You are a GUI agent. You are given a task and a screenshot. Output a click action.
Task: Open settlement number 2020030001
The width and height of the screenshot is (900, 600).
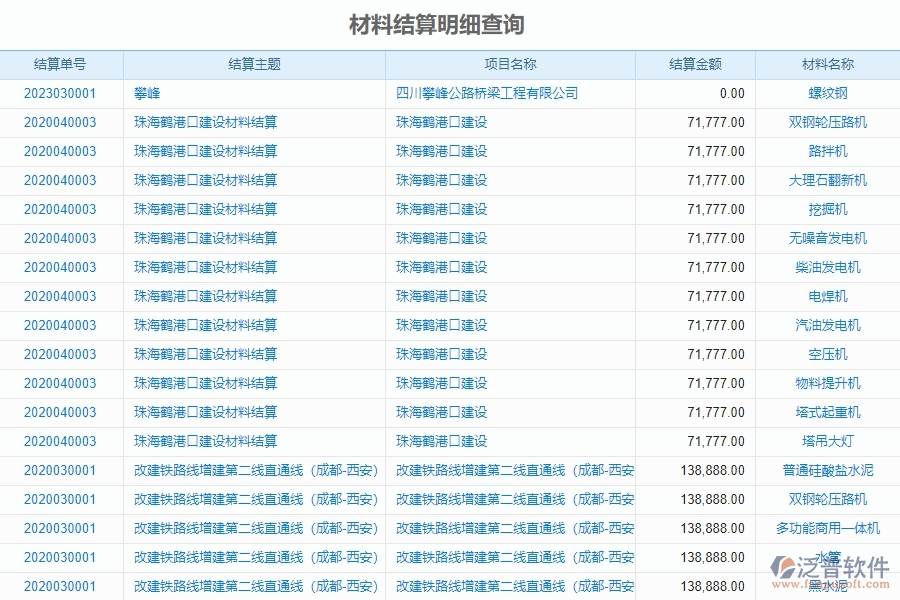coord(62,470)
